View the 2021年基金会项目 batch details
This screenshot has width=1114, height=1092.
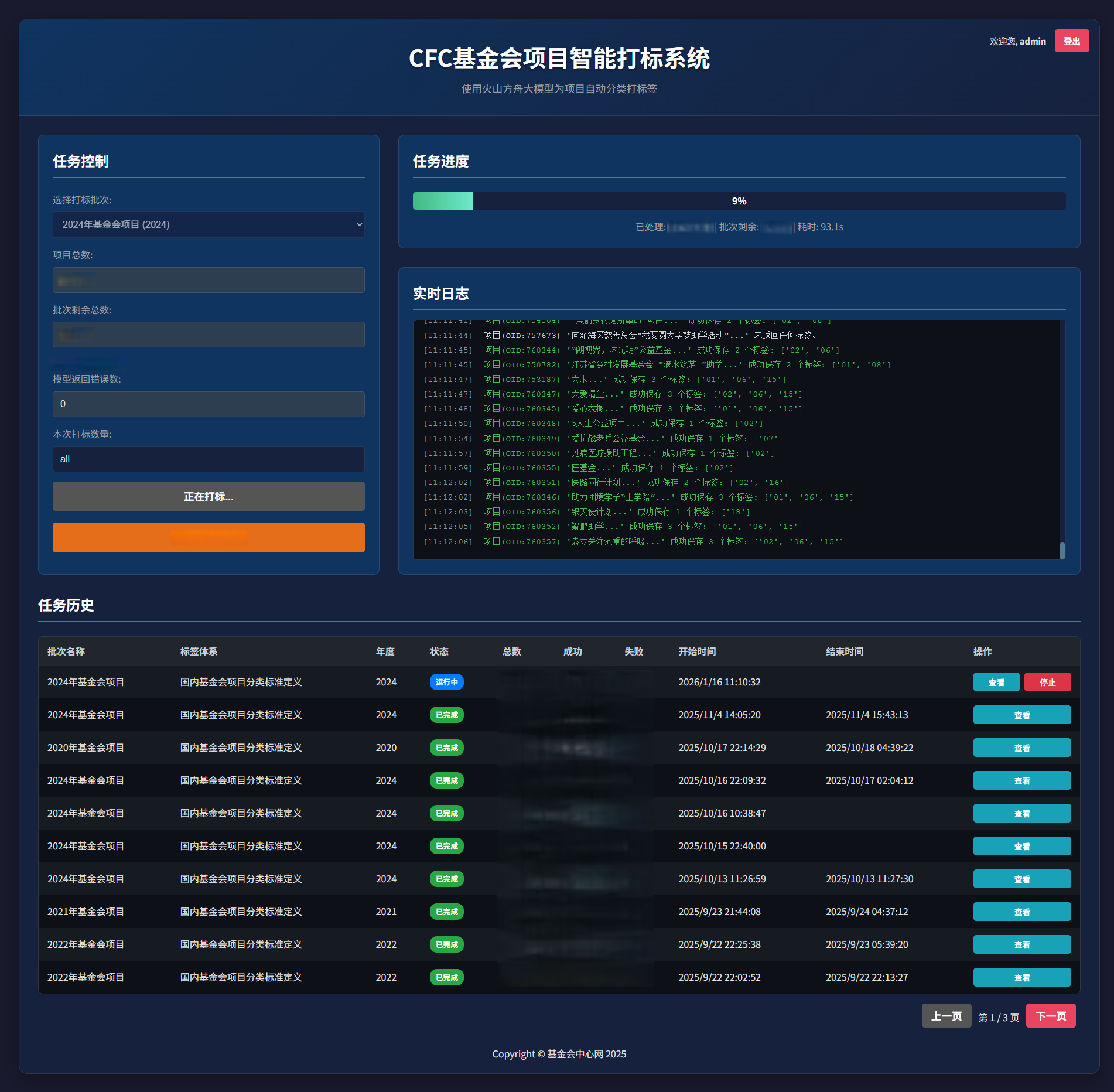1021,912
